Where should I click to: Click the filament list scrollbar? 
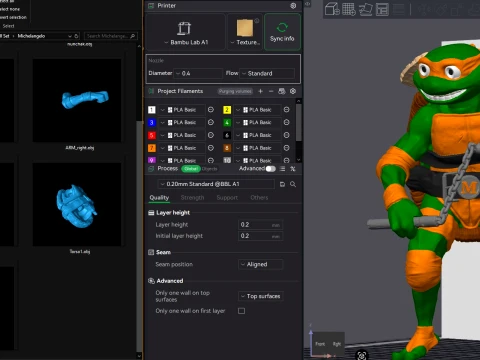pos(299,123)
